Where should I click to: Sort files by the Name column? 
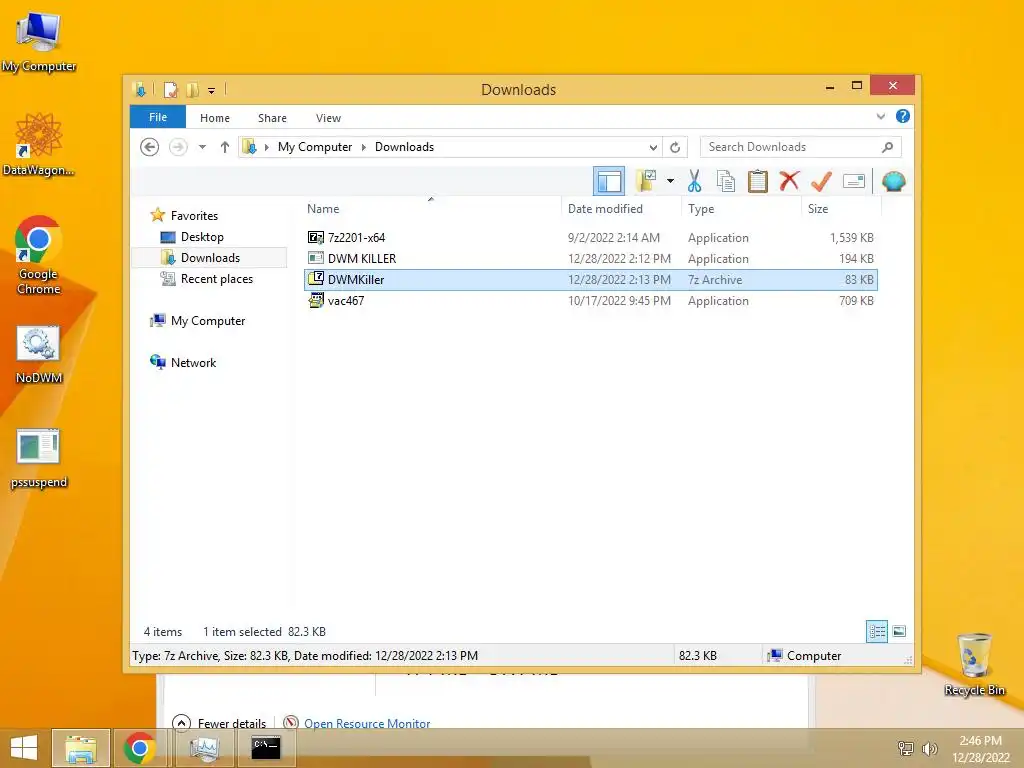[323, 209]
